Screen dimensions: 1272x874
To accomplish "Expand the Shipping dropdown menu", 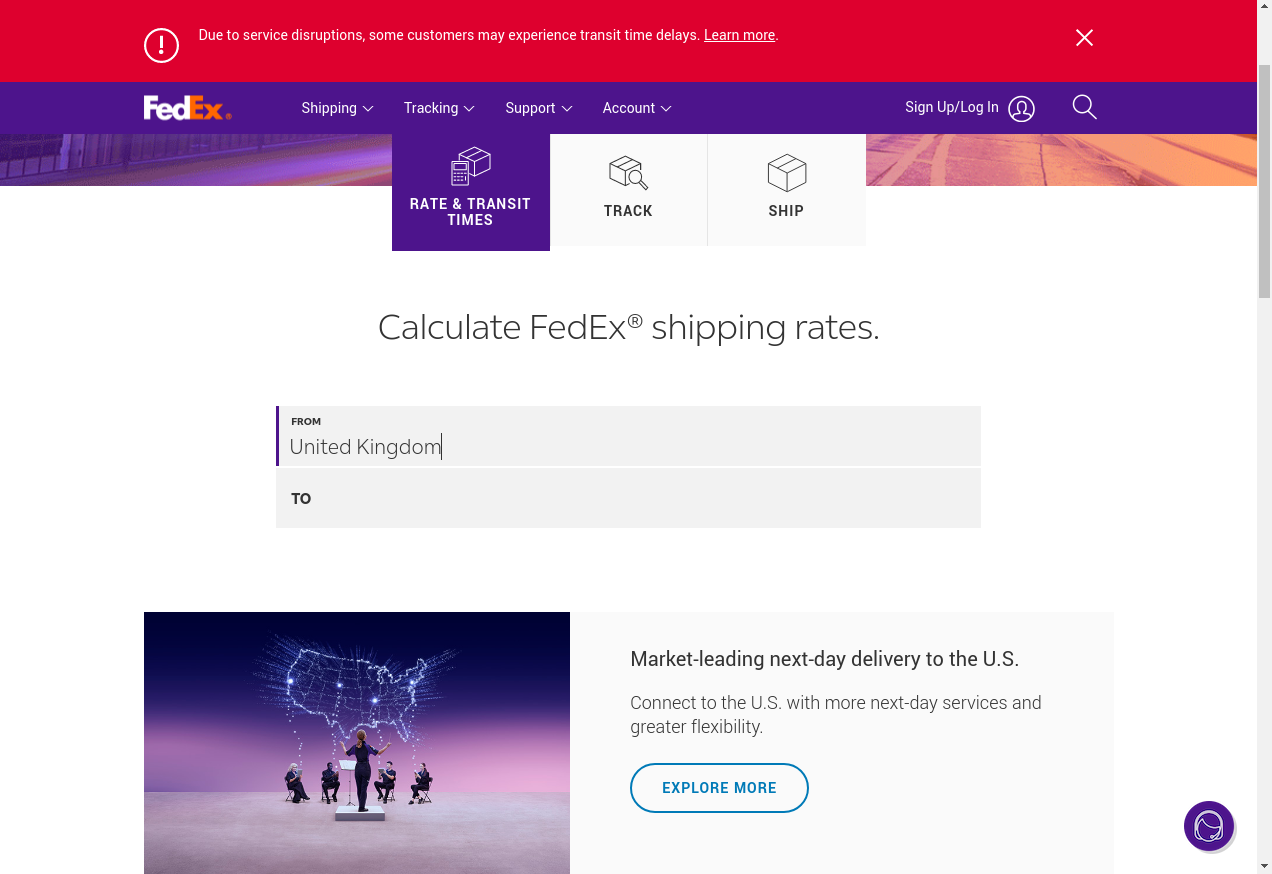I will [337, 108].
